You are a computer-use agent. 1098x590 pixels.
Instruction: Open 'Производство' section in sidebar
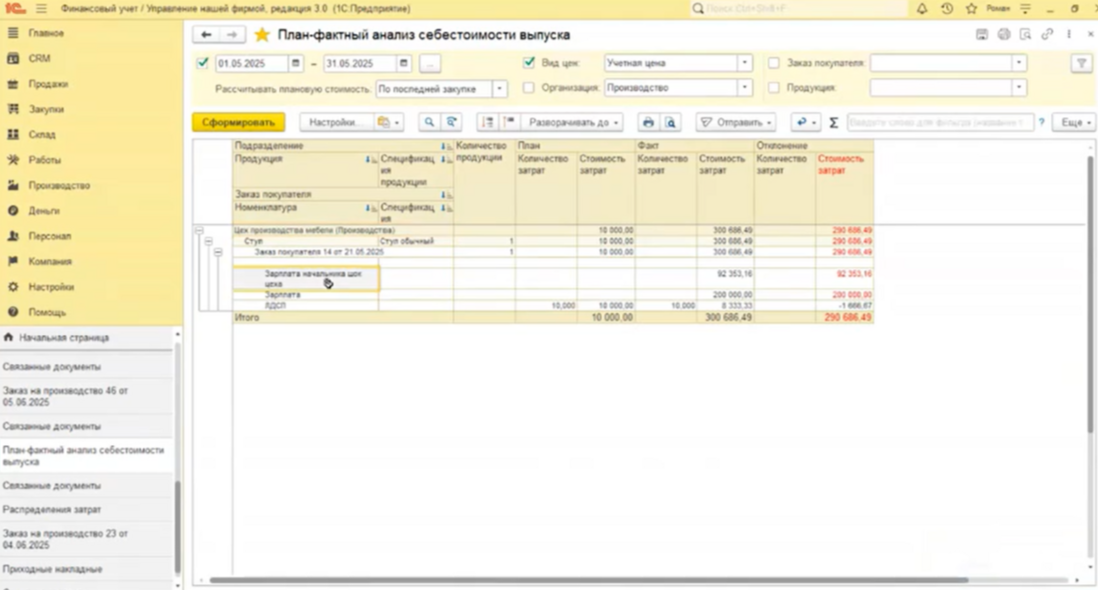pos(59,185)
